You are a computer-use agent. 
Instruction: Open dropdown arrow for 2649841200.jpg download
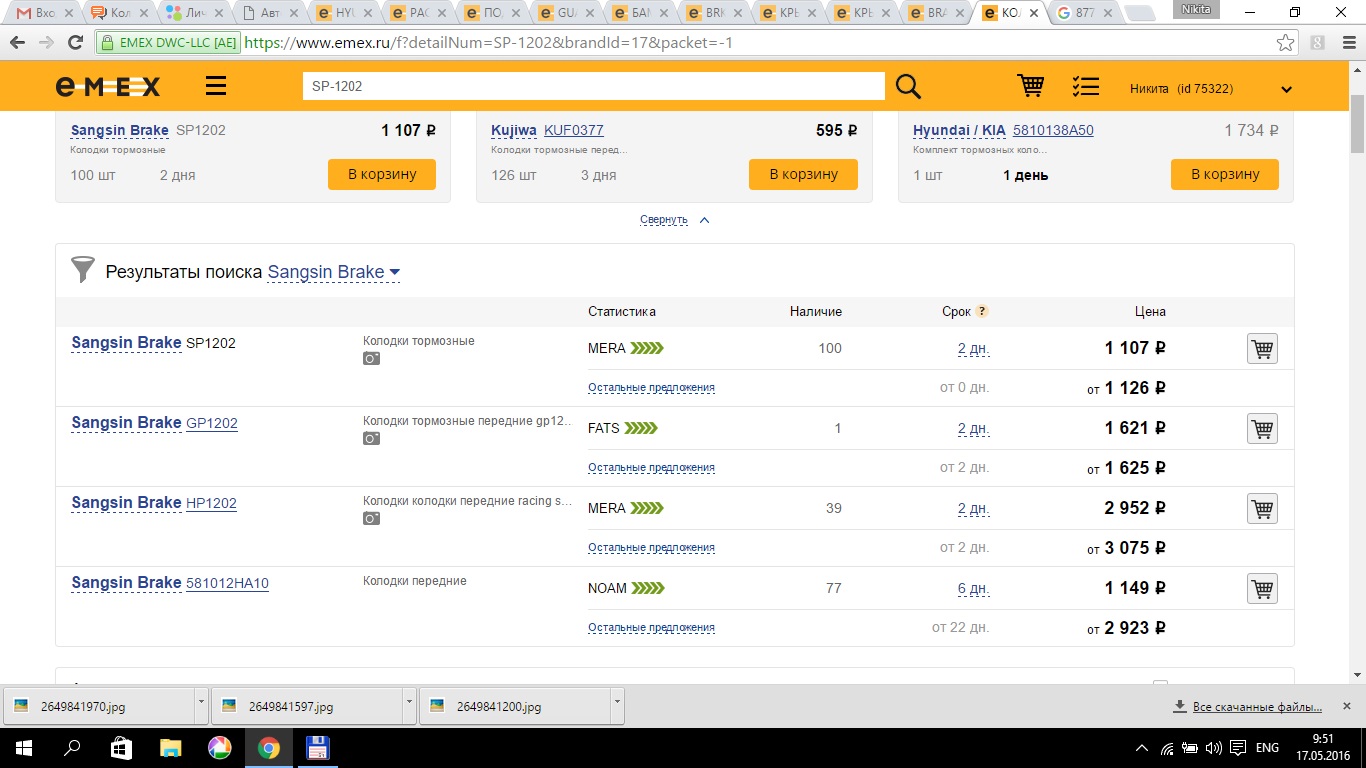[x=616, y=705]
